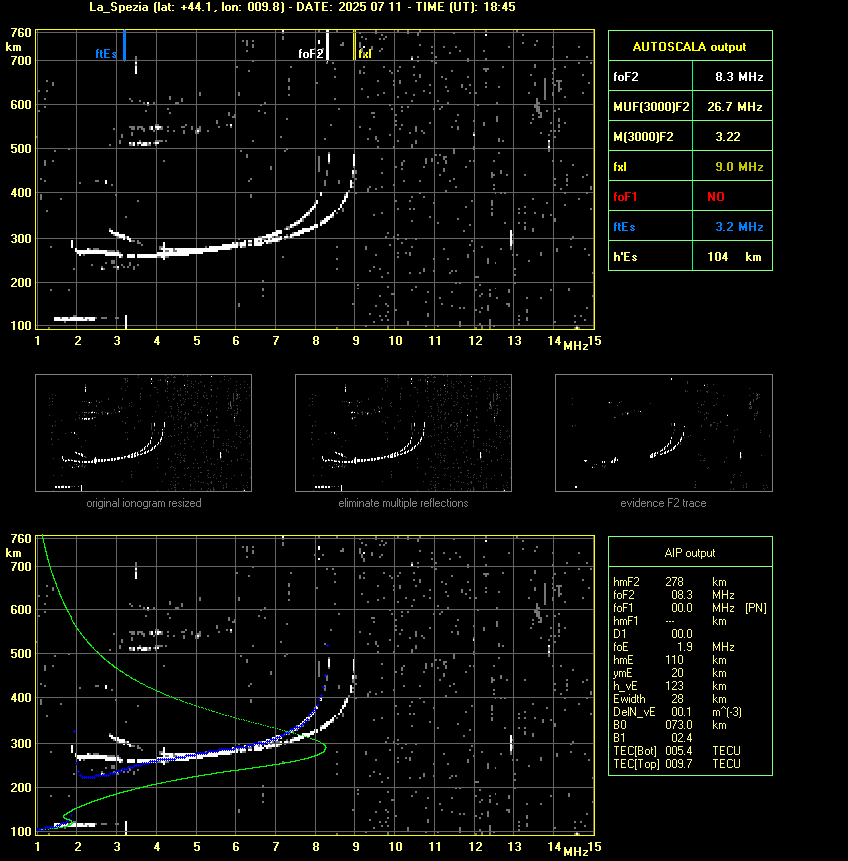Image resolution: width=848 pixels, height=861 pixels.
Task: Select the B0 '073.0' value
Action: point(679,725)
